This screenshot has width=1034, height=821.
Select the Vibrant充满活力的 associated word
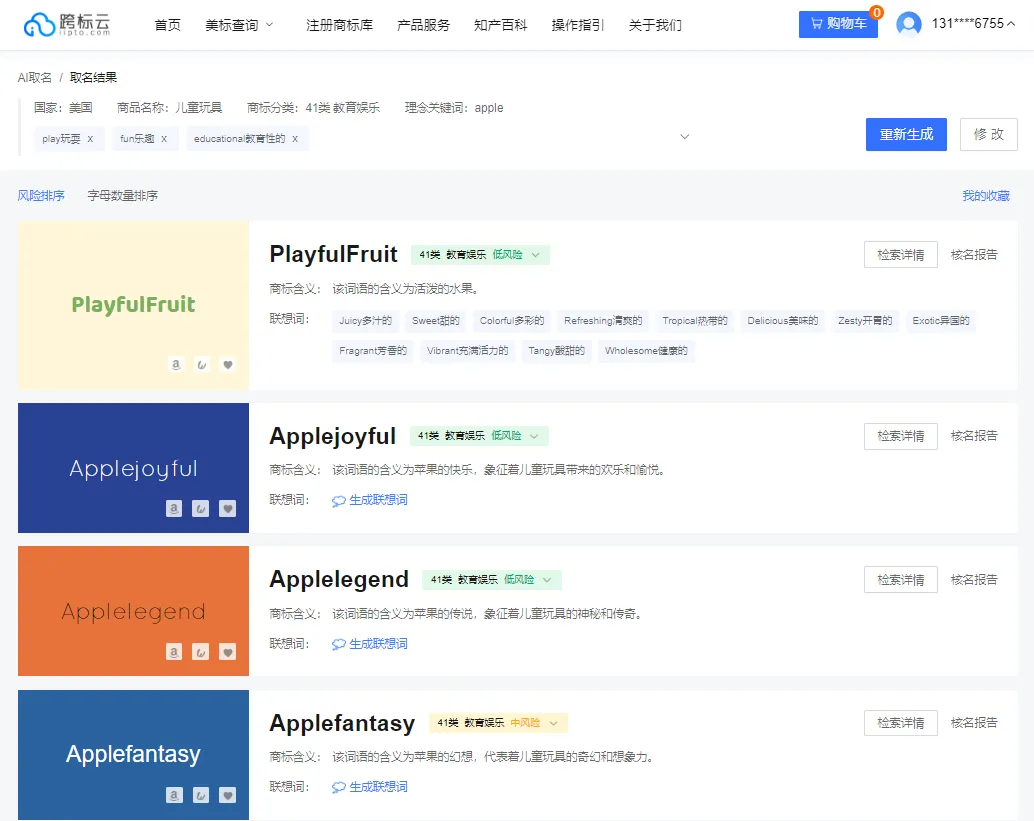click(x=468, y=351)
